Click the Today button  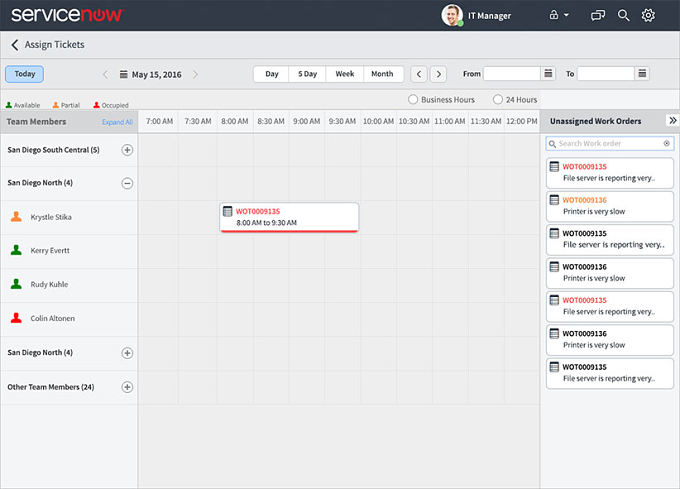click(x=25, y=74)
